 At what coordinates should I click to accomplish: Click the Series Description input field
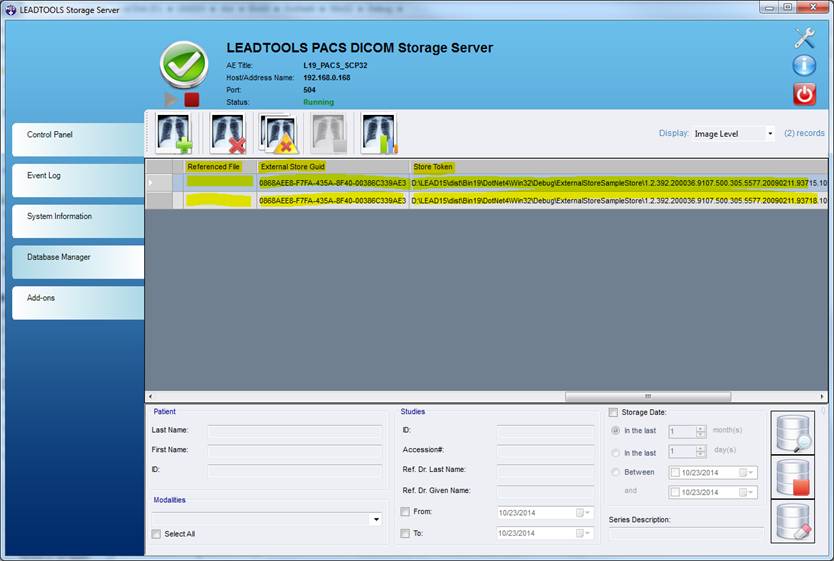click(686, 533)
